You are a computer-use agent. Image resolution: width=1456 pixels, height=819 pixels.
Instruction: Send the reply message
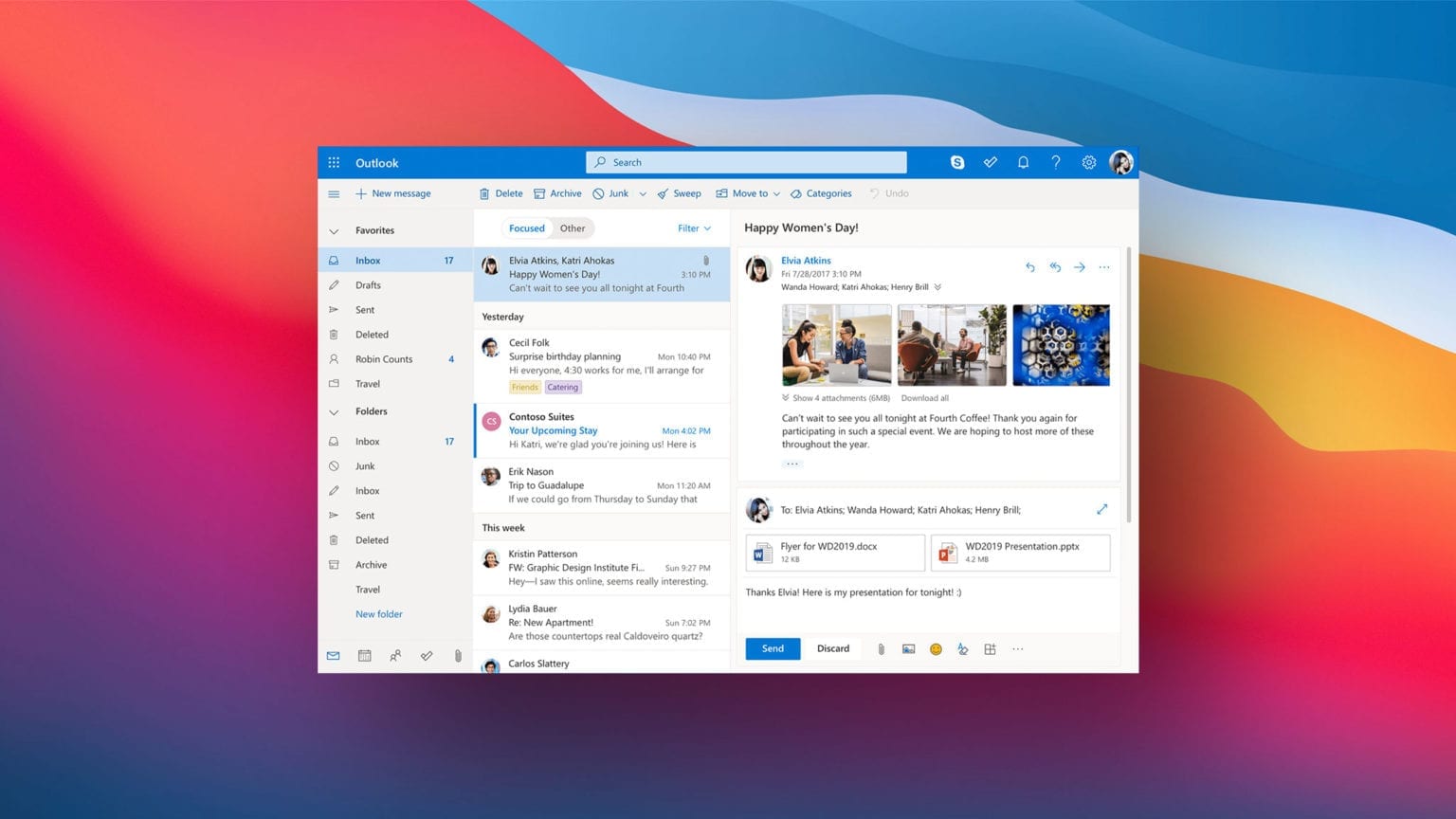click(772, 648)
